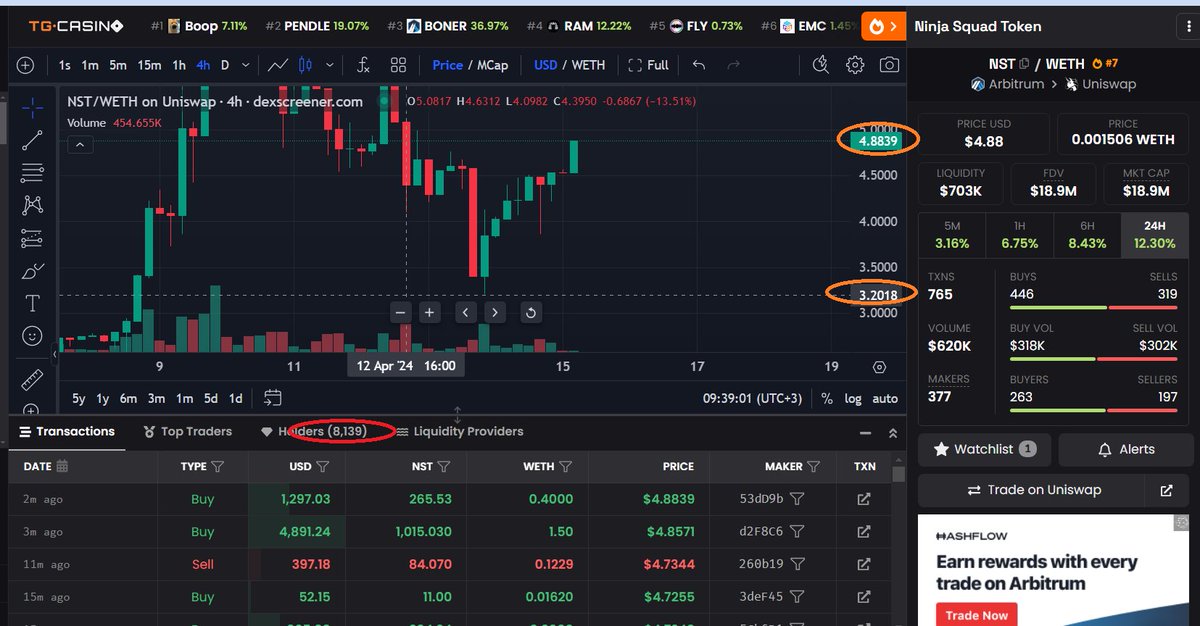Undo the last chart action

(x=699, y=65)
